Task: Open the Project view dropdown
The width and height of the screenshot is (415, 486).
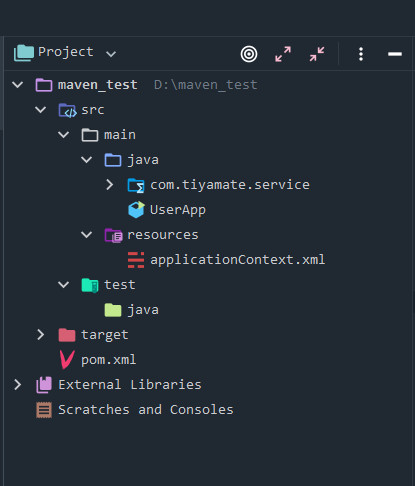Action: pyautogui.click(x=111, y=53)
